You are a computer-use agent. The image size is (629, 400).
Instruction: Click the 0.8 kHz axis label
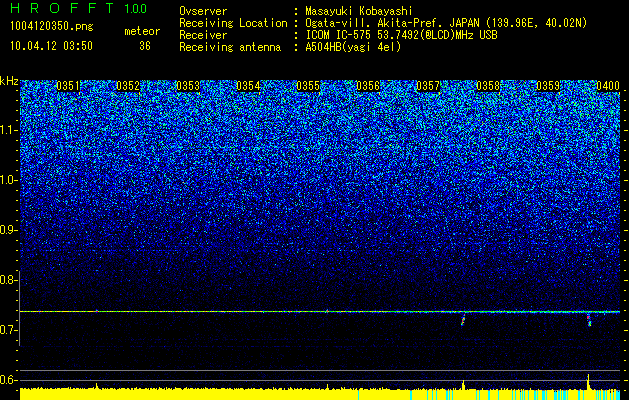8,280
